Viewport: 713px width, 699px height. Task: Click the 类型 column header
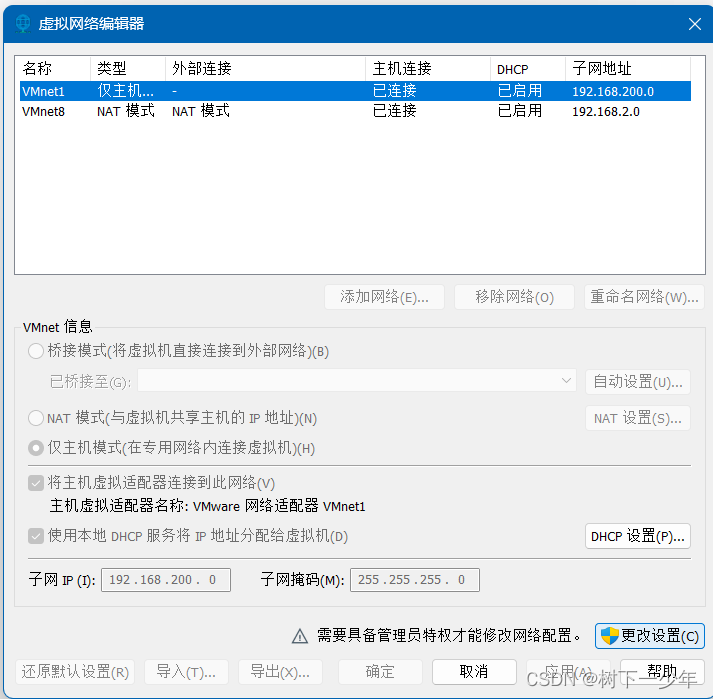pos(128,69)
